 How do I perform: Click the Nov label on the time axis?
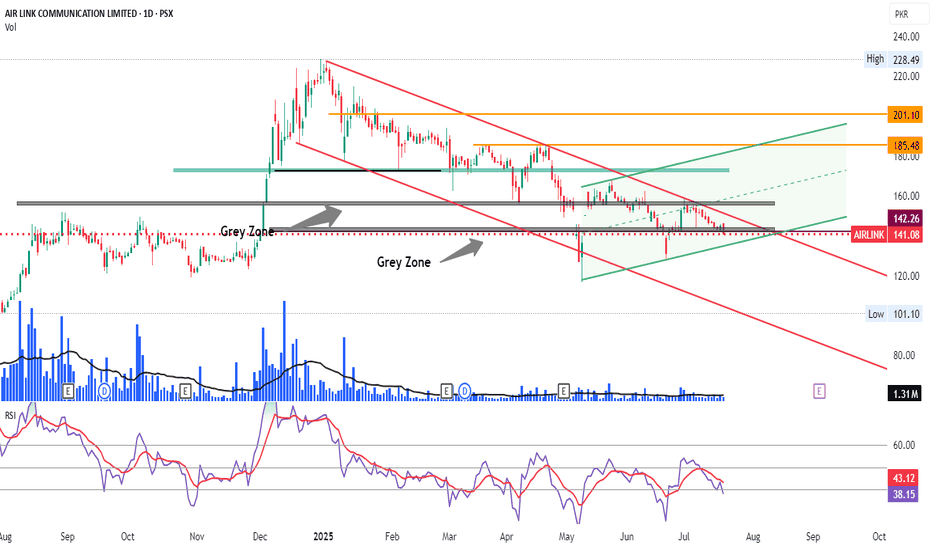(x=197, y=536)
